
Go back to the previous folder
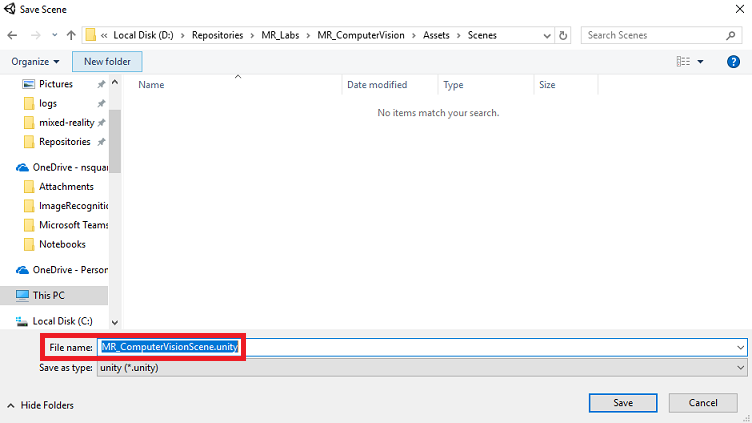(12, 35)
